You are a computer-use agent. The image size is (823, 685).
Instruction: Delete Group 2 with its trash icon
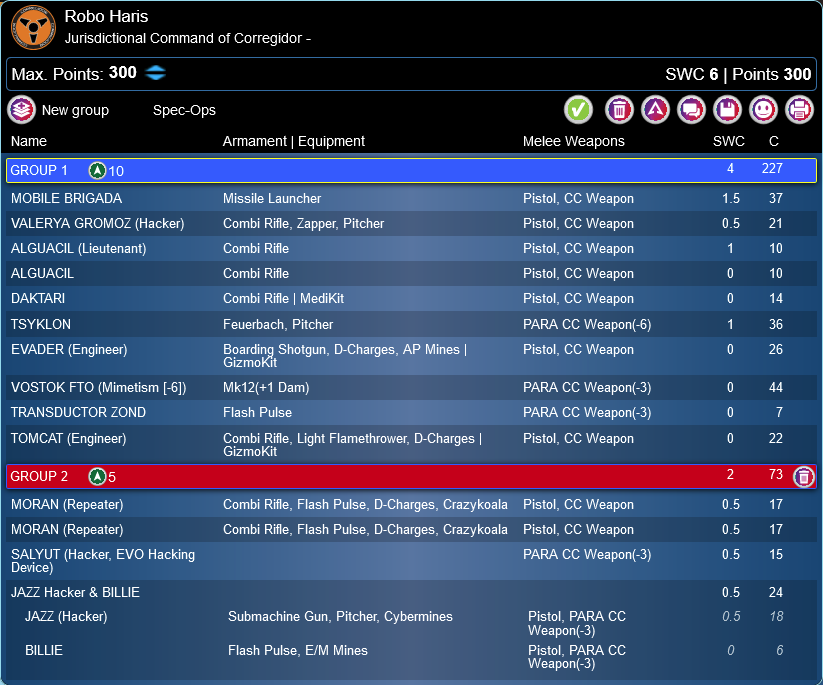[x=804, y=477]
